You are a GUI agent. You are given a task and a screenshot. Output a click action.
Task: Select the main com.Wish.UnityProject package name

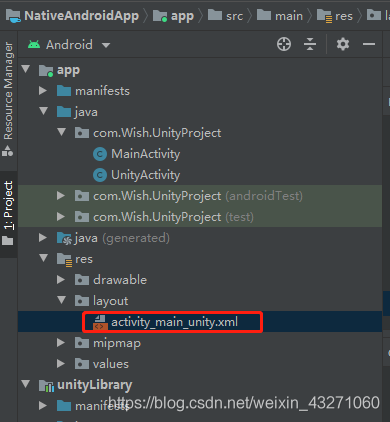click(x=157, y=133)
